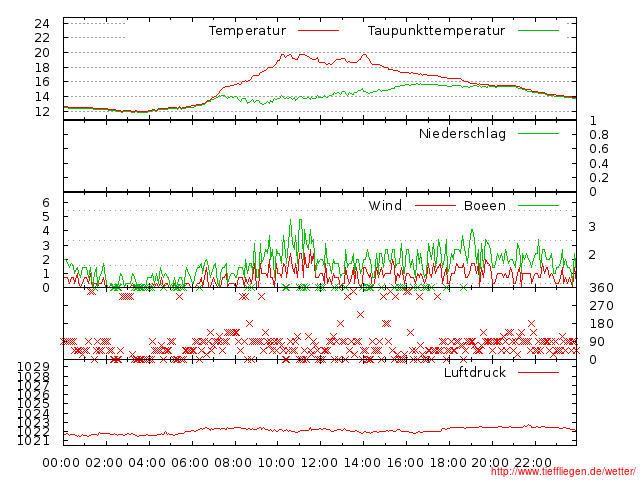Click the 20:00 time axis label
640x480 pixels.
point(490,463)
